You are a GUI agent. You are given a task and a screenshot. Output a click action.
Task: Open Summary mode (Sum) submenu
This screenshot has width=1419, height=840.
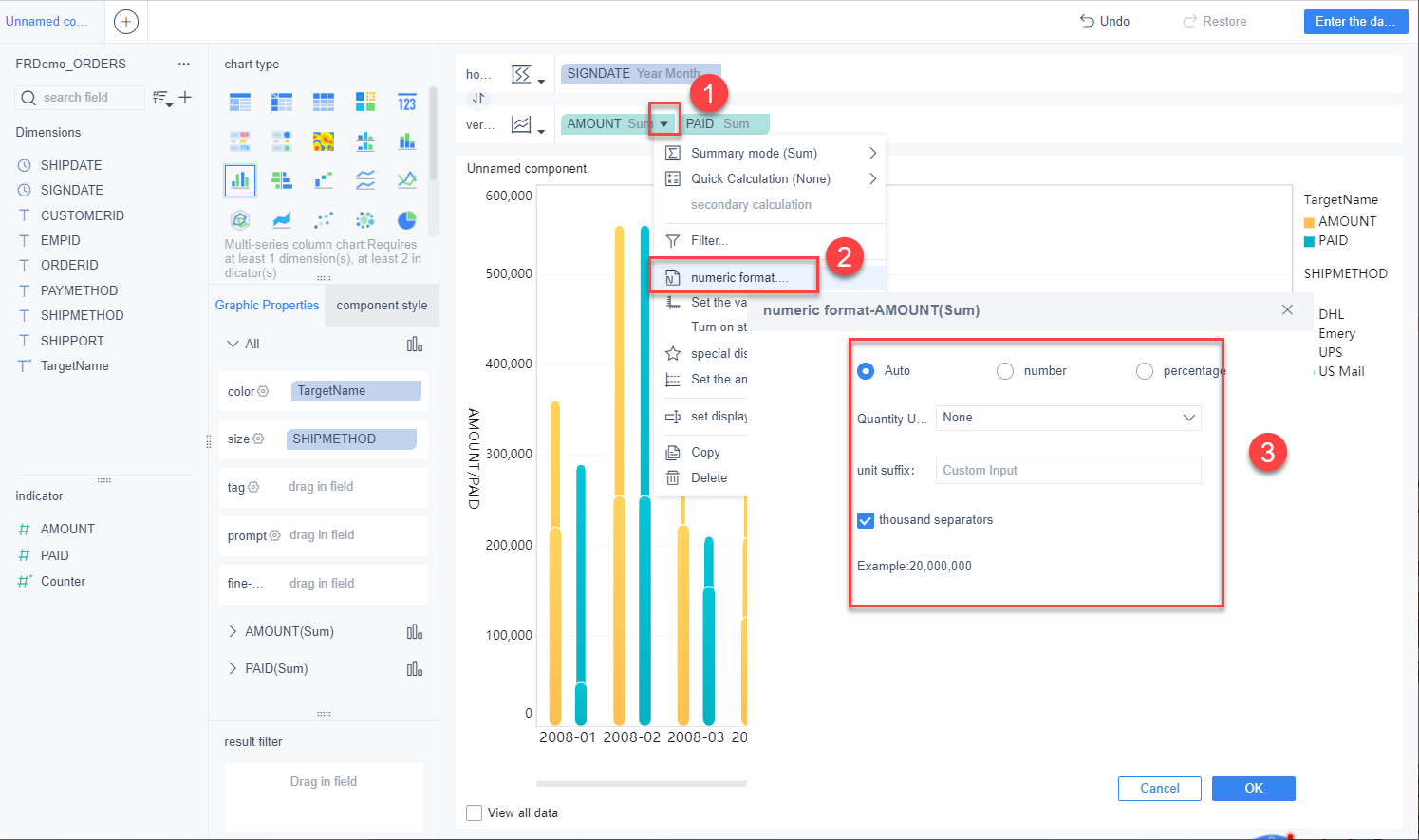(x=770, y=153)
